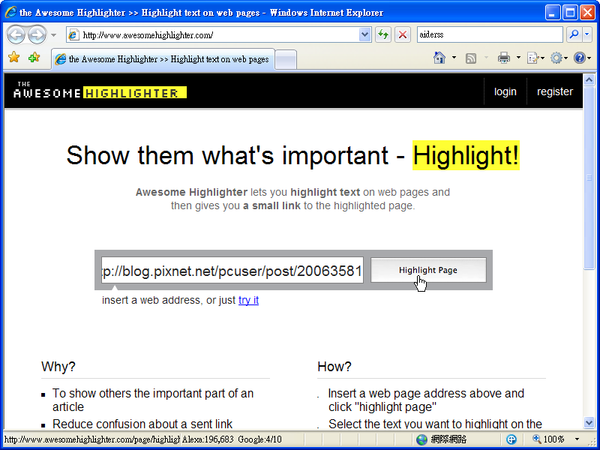The image size is (600, 450).
Task: Select the Awesome Highlighter browser tab
Action: click(163, 59)
